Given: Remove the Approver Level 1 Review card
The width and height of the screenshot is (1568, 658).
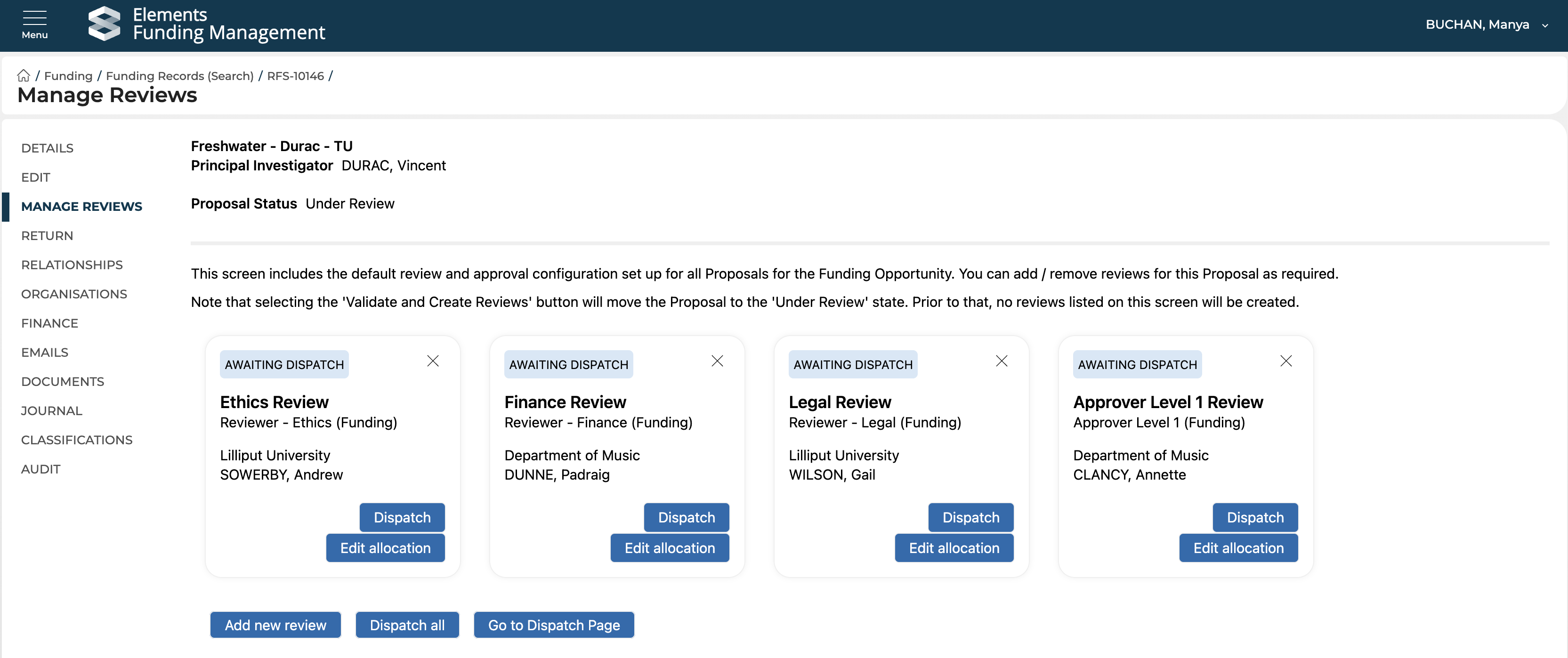Looking at the screenshot, I should tap(1285, 361).
